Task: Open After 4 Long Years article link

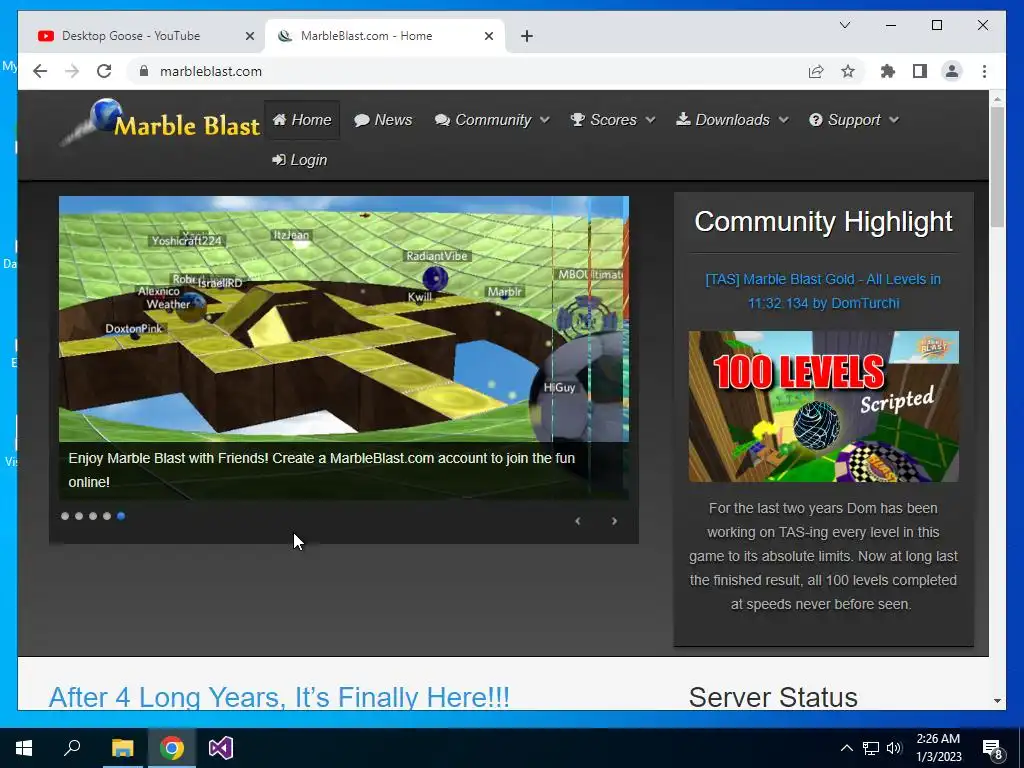Action: tap(279, 697)
